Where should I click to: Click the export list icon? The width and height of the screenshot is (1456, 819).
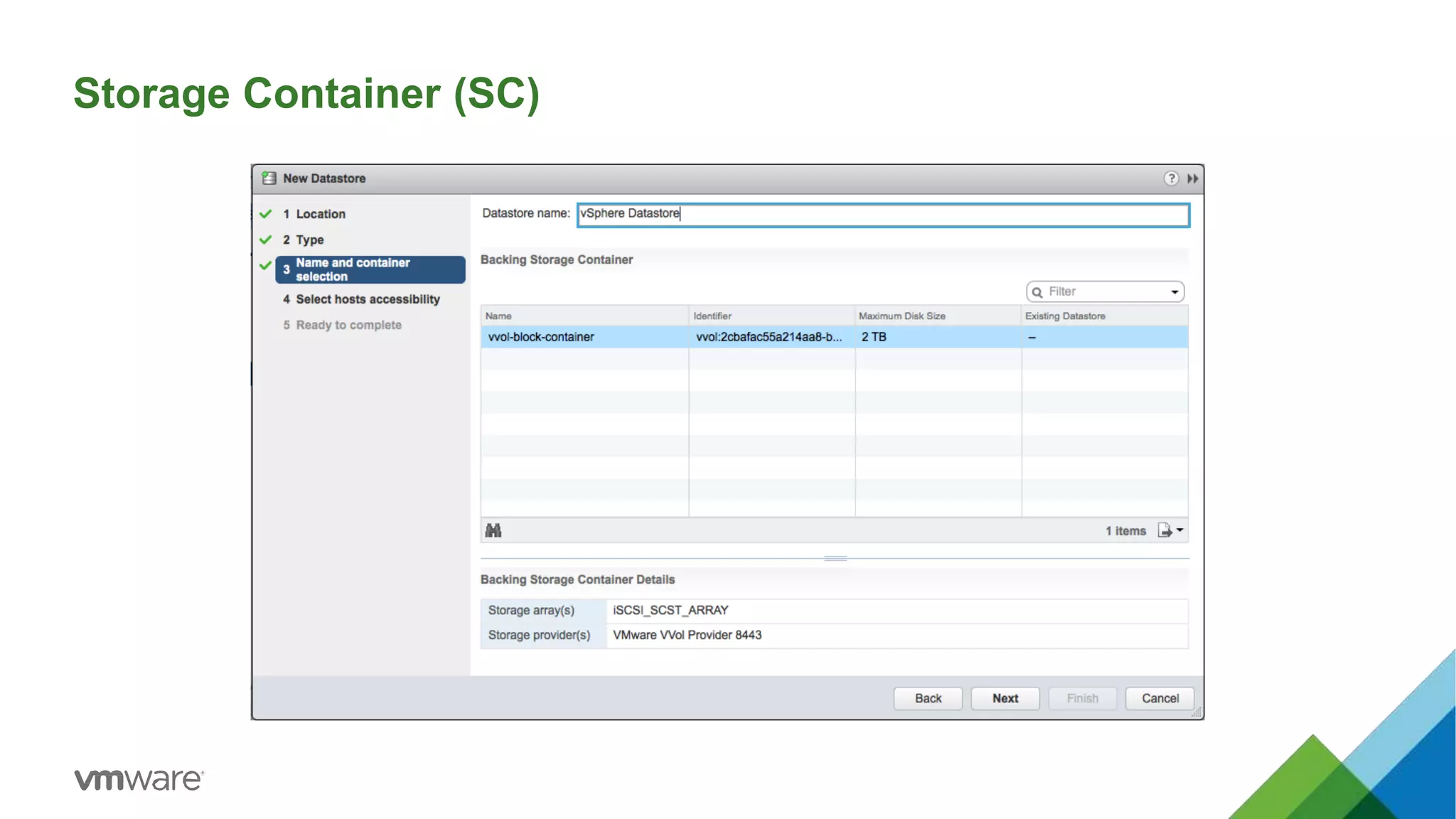point(1165,530)
